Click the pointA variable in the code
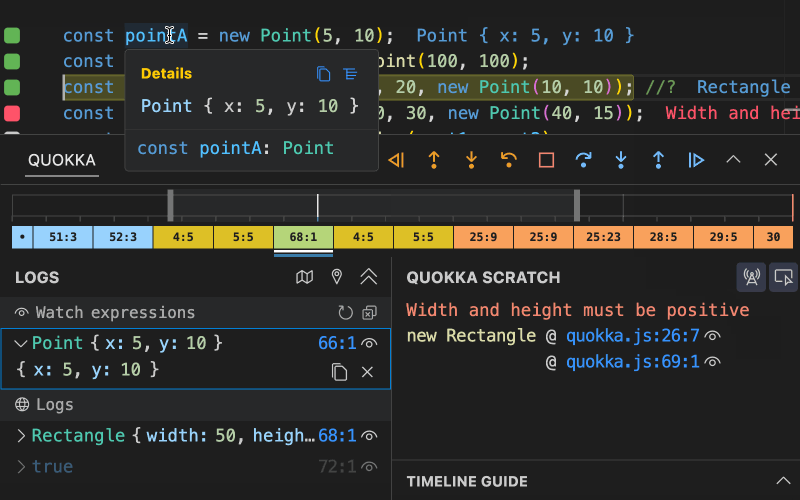This screenshot has width=800, height=500. (156, 36)
